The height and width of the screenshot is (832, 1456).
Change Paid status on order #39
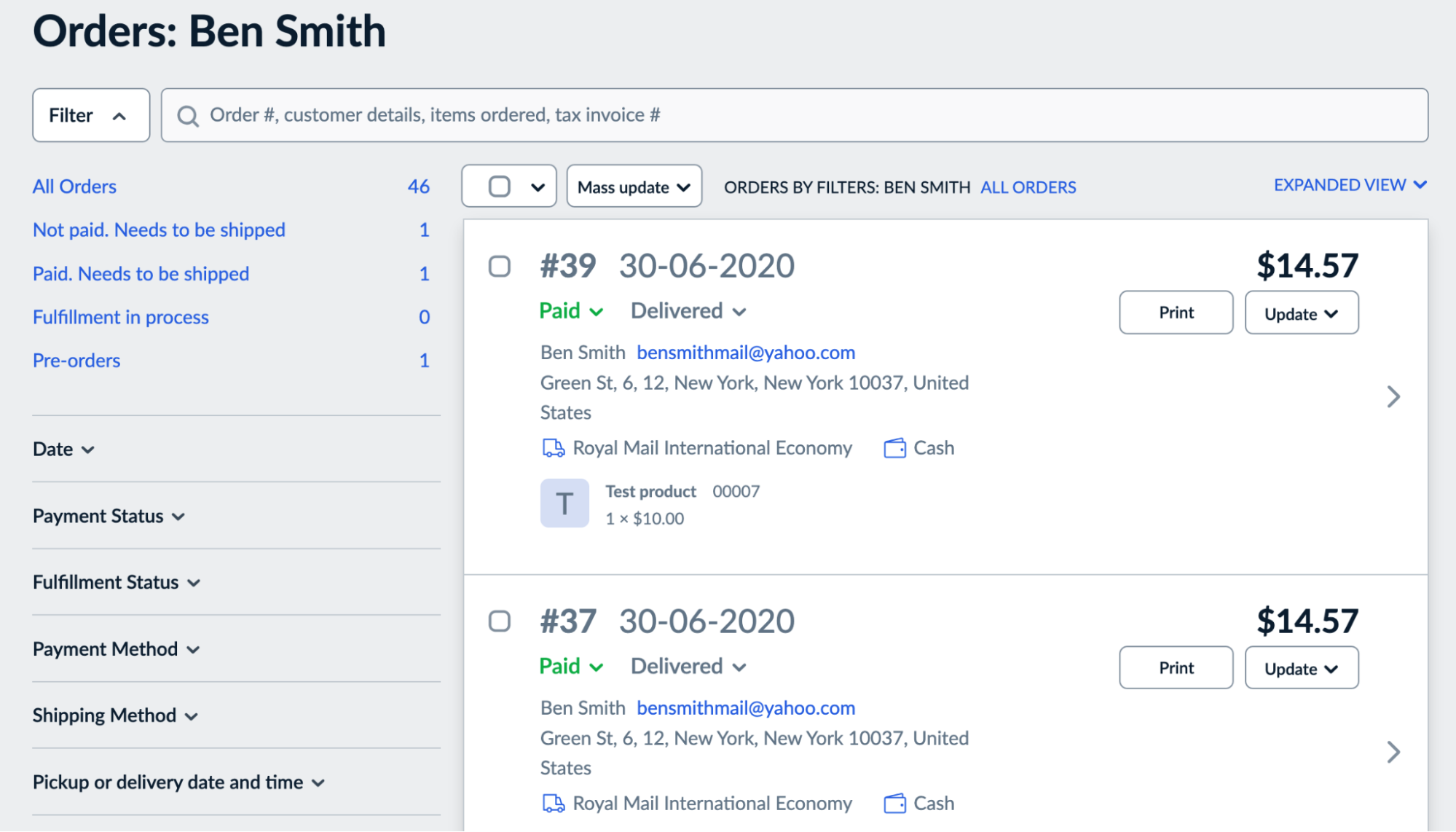(x=571, y=310)
